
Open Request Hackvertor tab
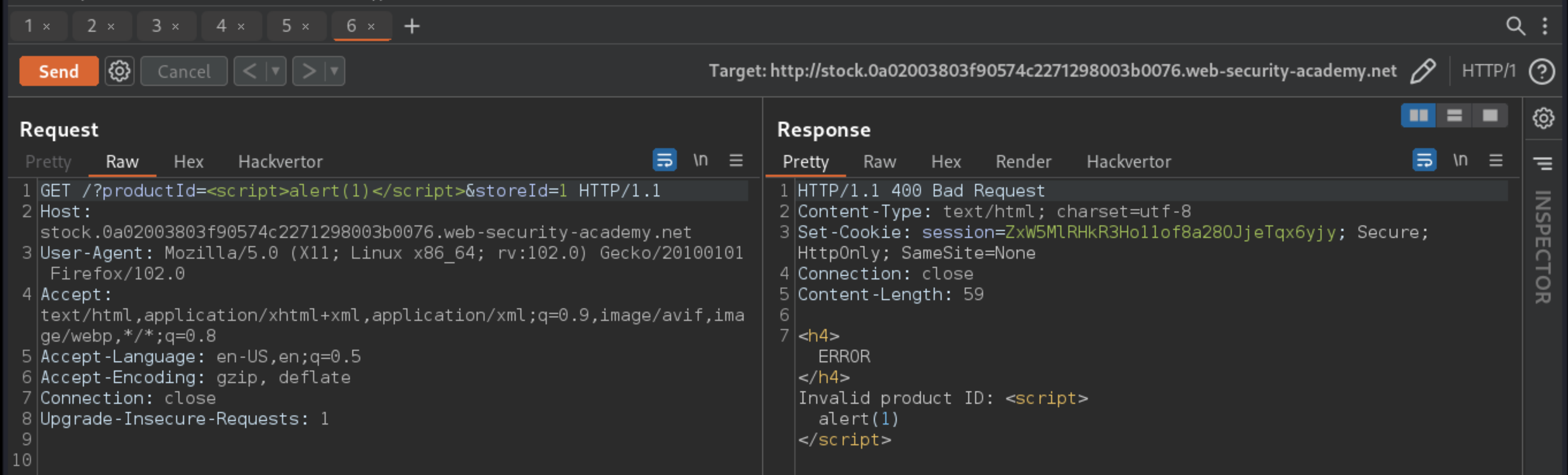pos(280,161)
